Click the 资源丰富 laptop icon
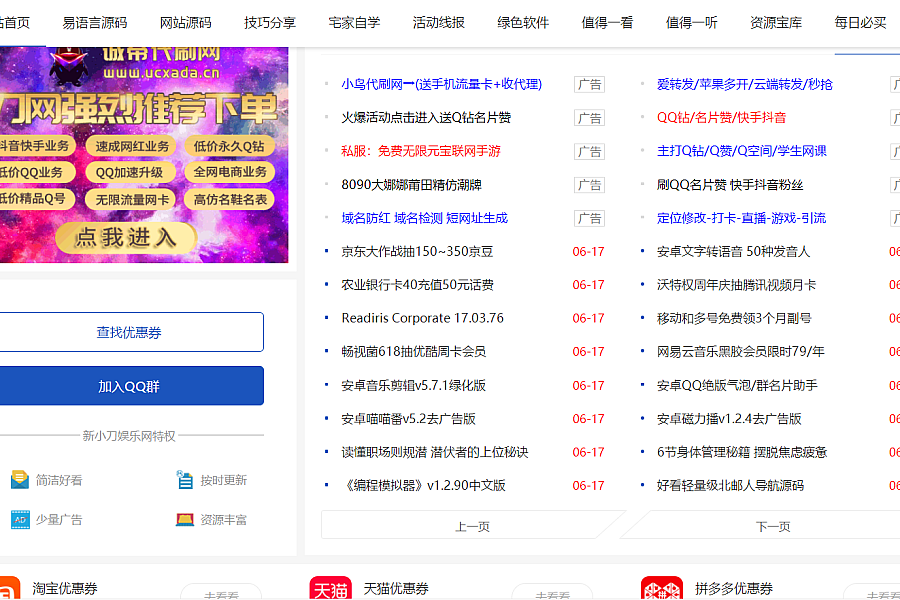900x600 pixels. (185, 520)
